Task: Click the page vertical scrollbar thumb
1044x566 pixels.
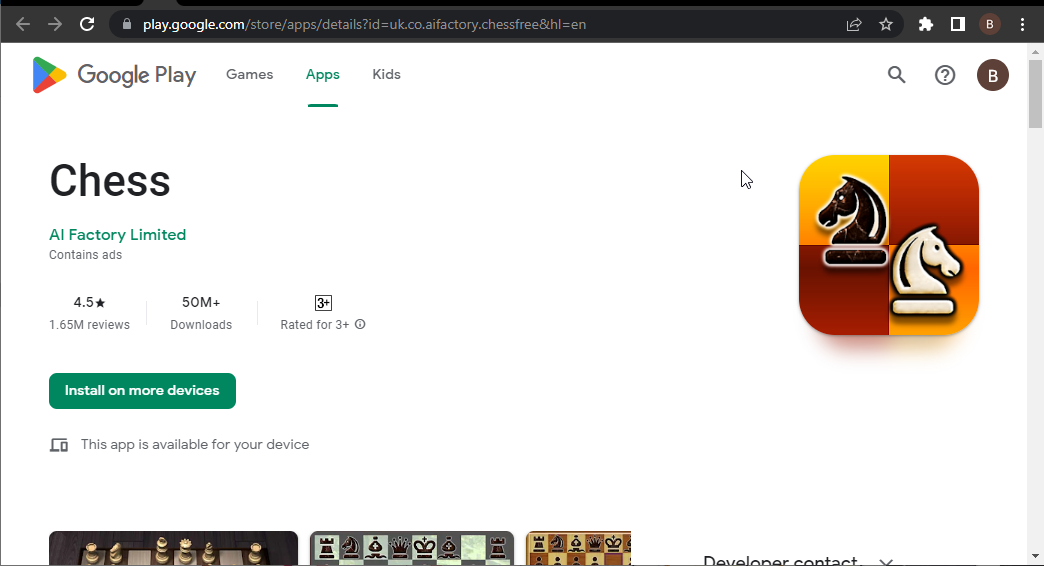Action: click(1035, 93)
